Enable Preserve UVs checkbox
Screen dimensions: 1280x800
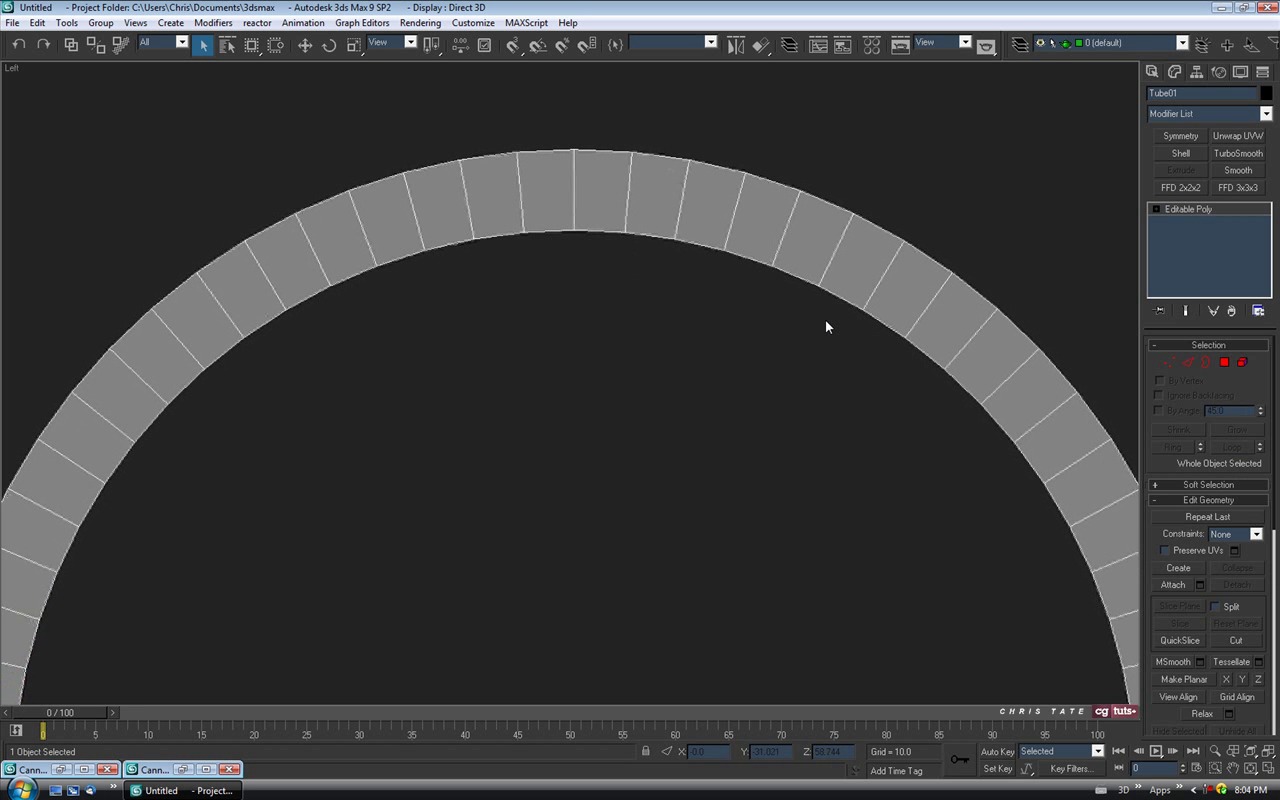pyautogui.click(x=1165, y=551)
